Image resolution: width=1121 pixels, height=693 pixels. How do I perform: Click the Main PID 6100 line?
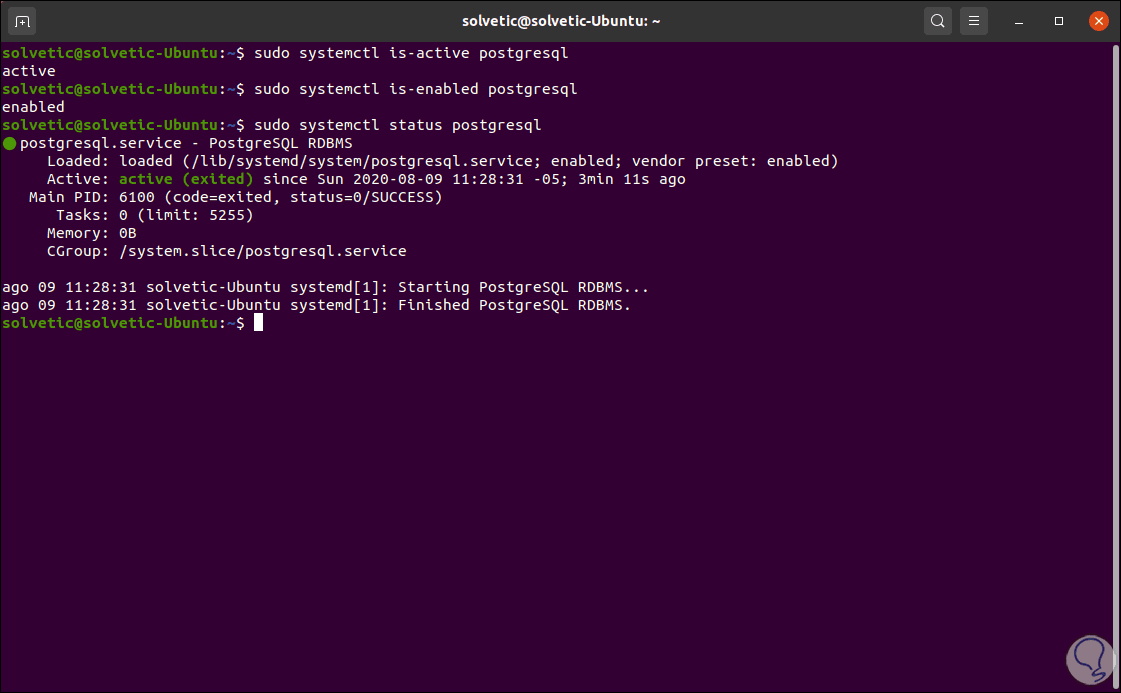(236, 197)
